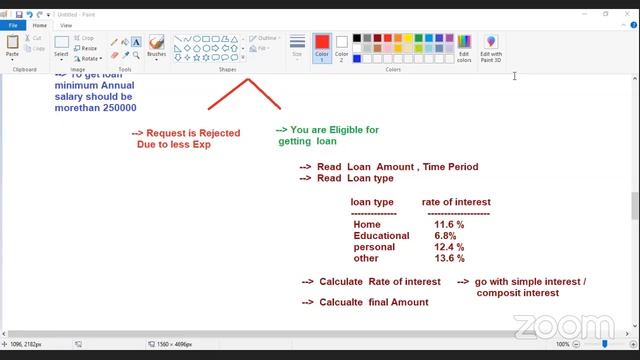Open Customize Quick Access Toolbar arrow

48,15
